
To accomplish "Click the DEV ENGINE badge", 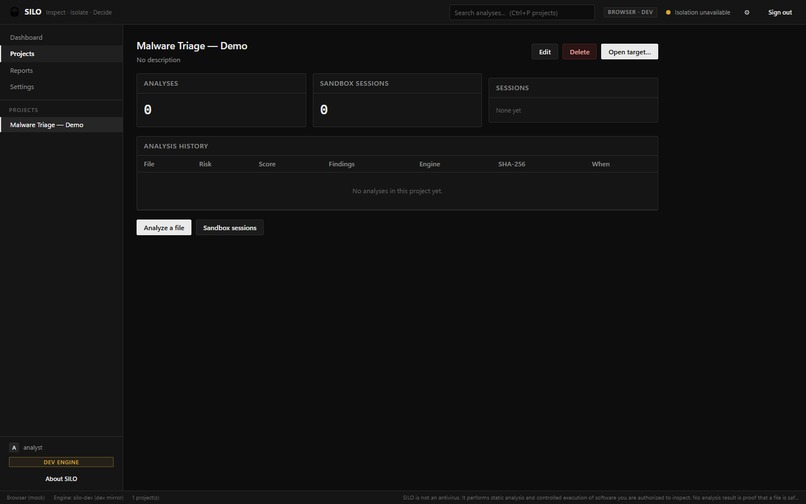I will tap(61, 462).
